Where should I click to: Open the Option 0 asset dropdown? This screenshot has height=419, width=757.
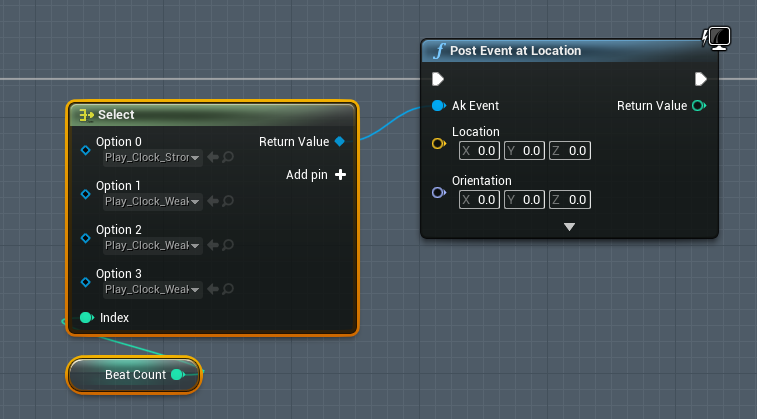[x=152, y=157]
